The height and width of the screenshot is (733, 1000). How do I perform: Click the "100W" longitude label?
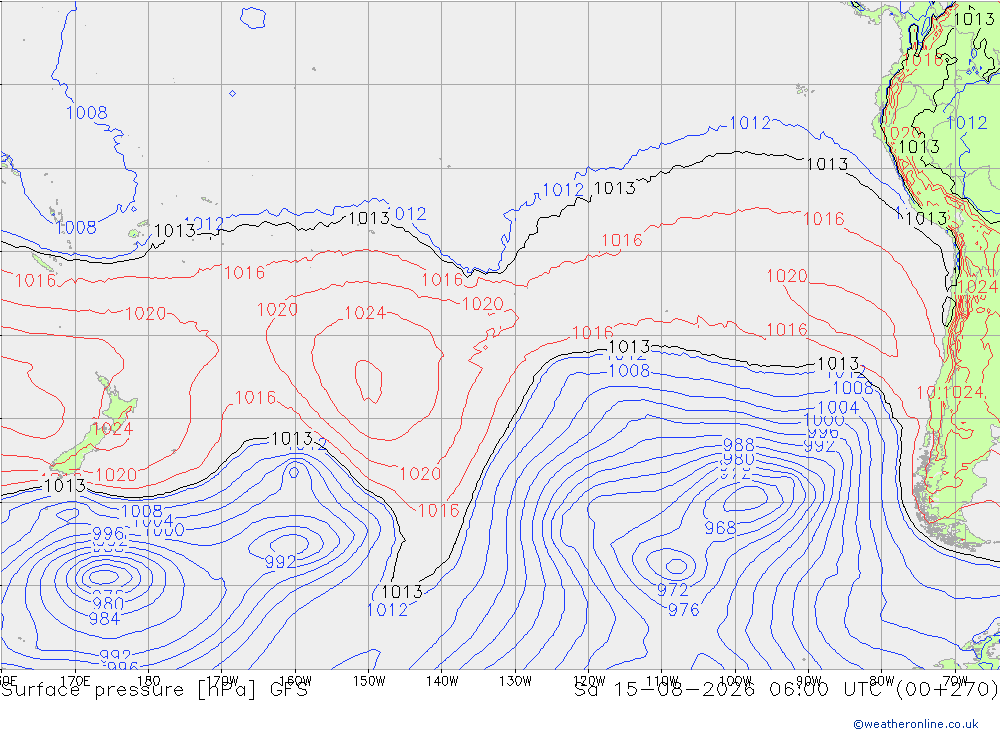(x=735, y=681)
